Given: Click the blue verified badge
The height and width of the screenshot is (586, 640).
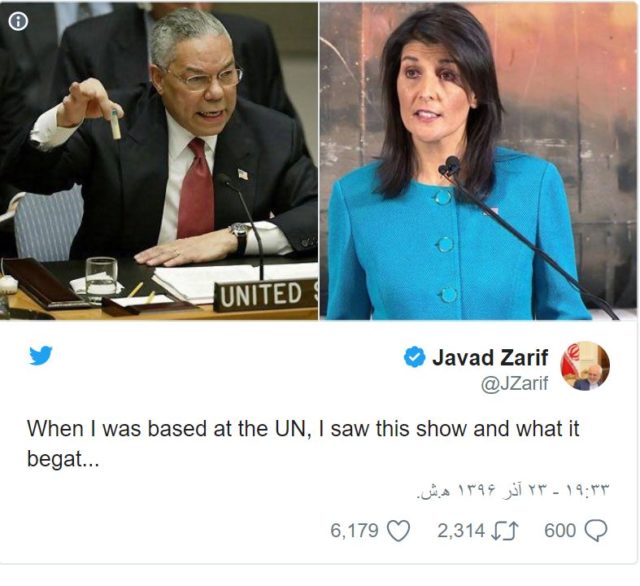Looking at the screenshot, I should 415,357.
